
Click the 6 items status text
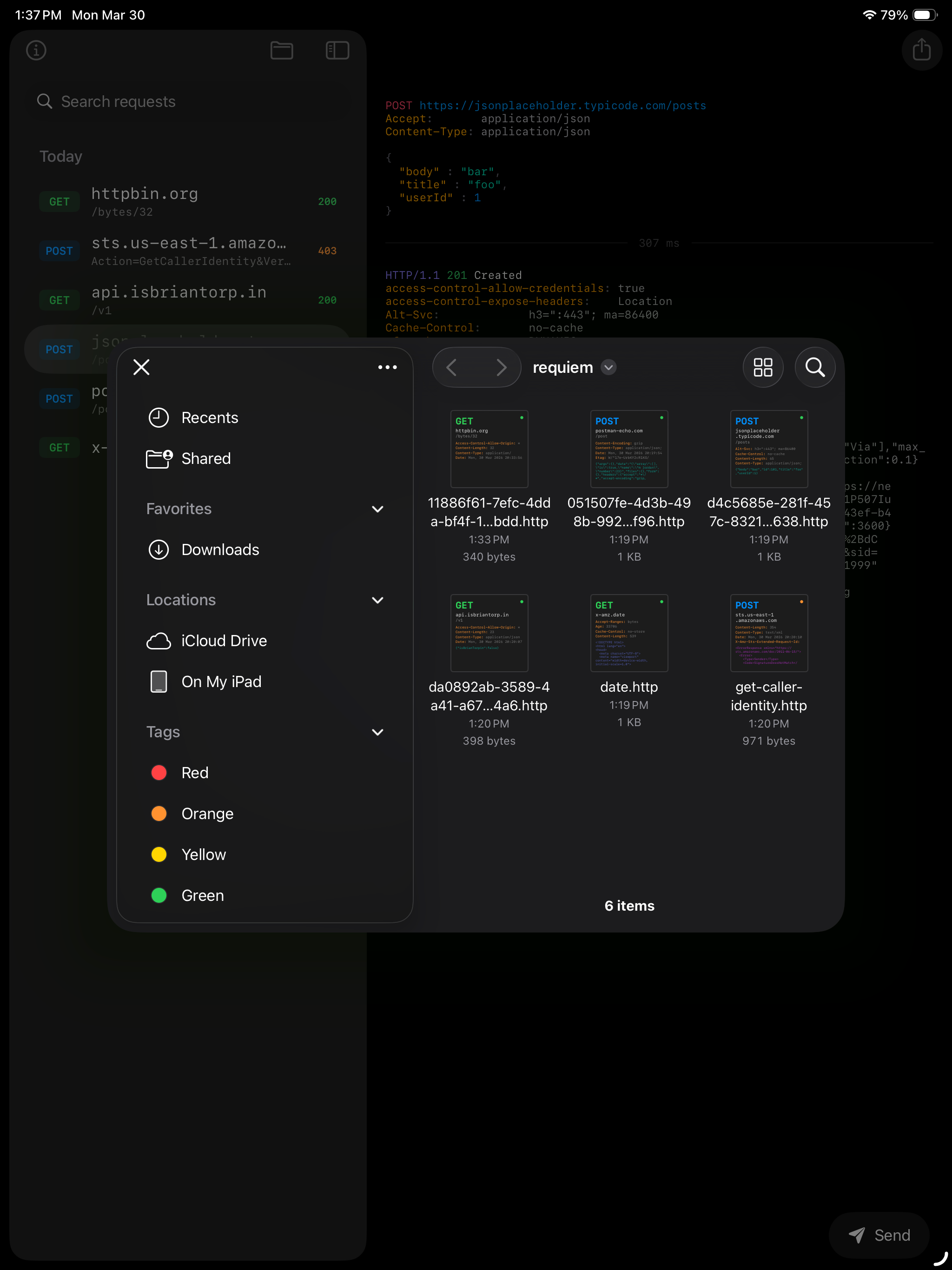coord(629,906)
